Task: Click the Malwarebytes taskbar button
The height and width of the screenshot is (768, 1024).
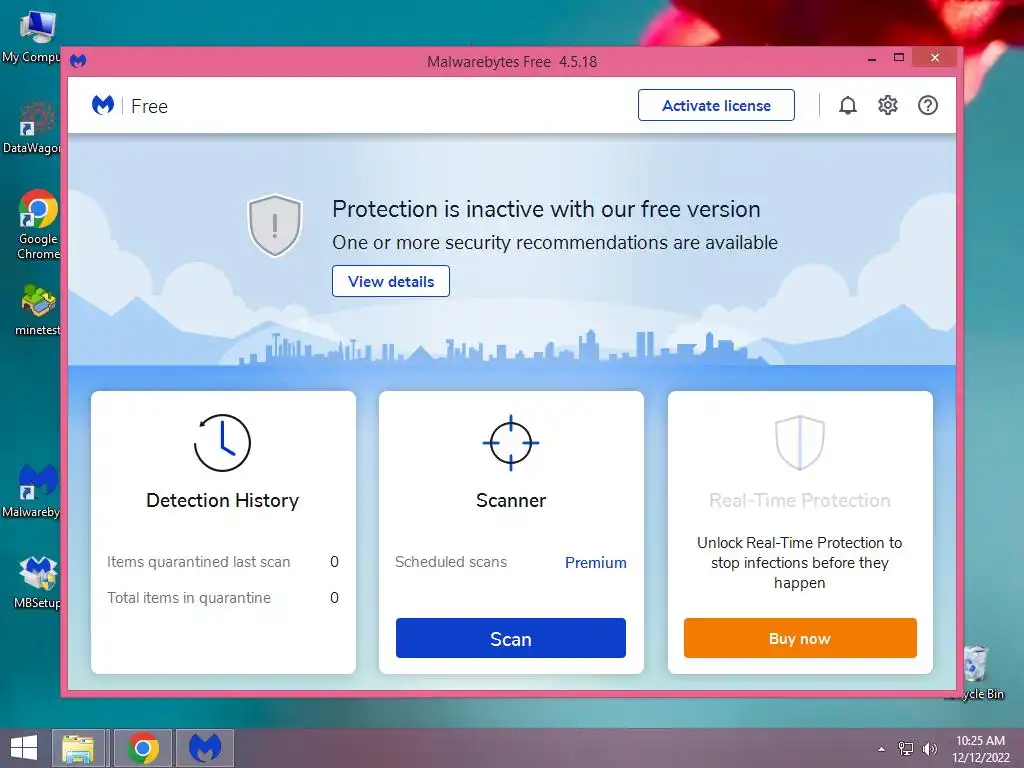Action: click(205, 748)
